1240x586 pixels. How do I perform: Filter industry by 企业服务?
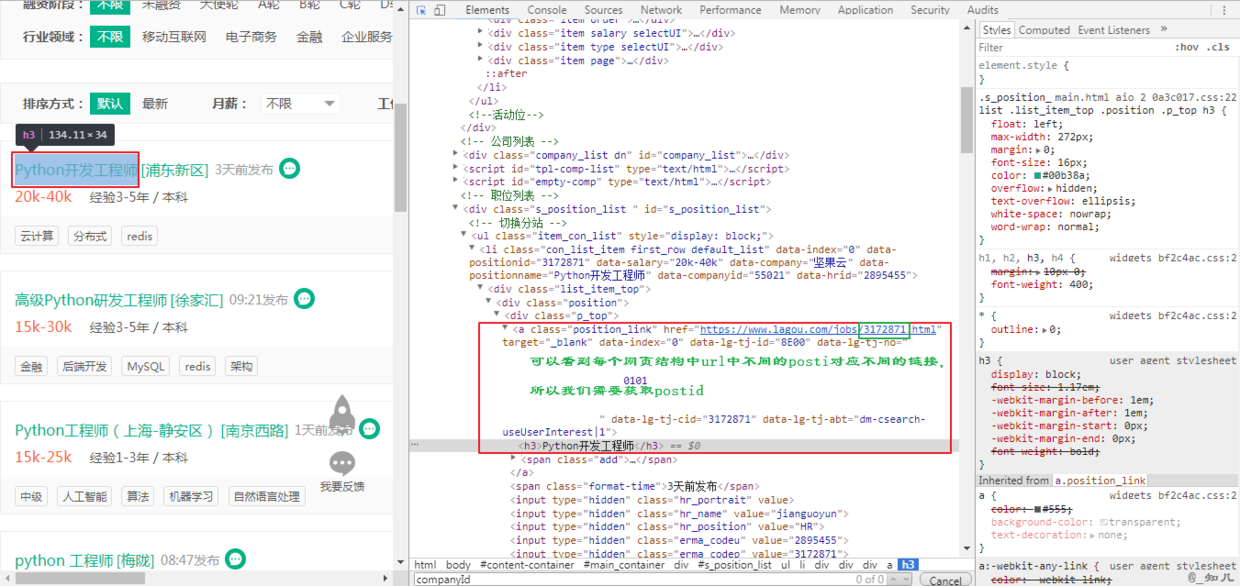[x=367, y=37]
